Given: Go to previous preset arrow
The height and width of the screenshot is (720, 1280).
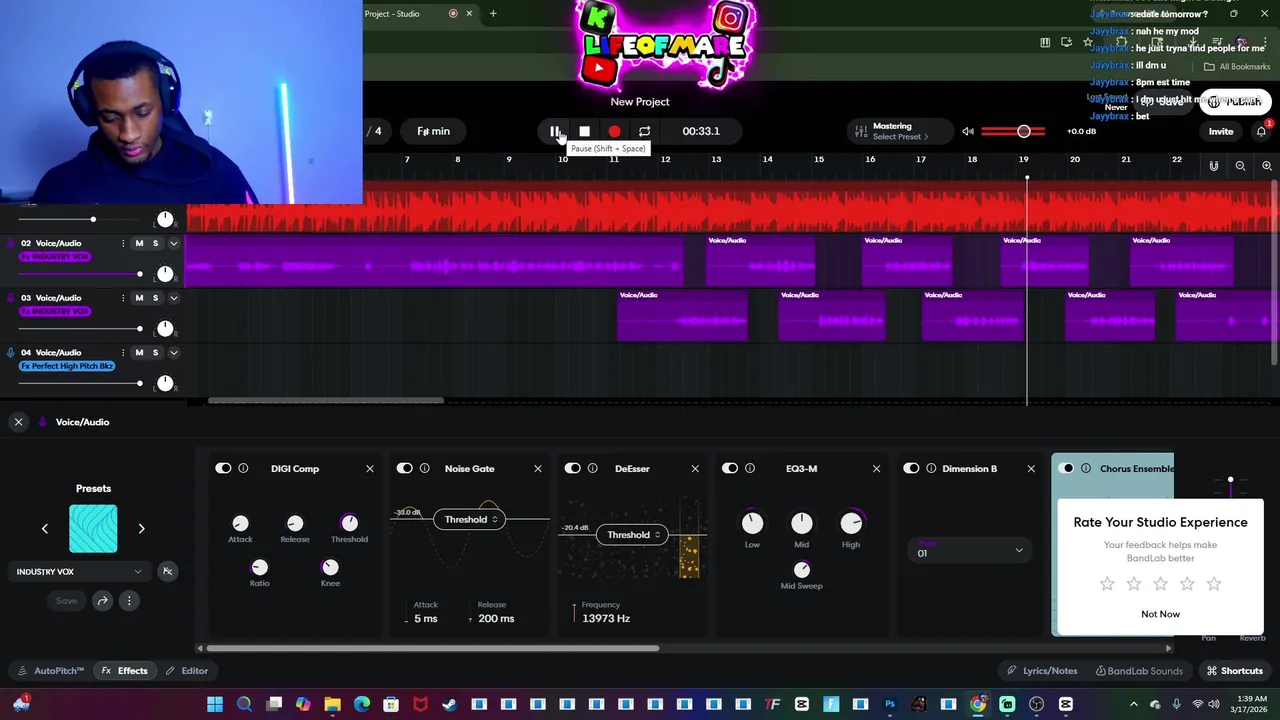Looking at the screenshot, I should tap(45, 528).
